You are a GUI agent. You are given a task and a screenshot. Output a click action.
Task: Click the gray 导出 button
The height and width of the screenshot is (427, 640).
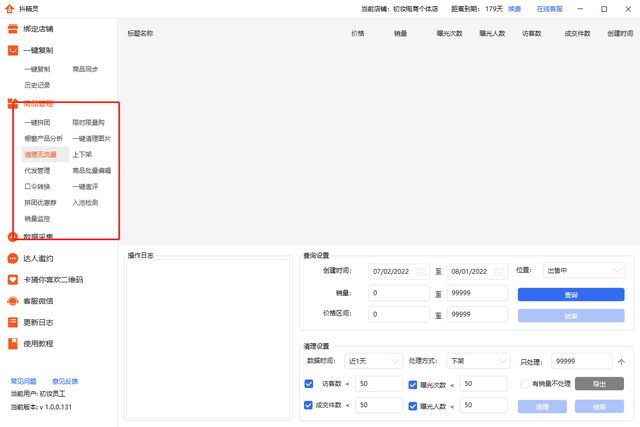599,384
